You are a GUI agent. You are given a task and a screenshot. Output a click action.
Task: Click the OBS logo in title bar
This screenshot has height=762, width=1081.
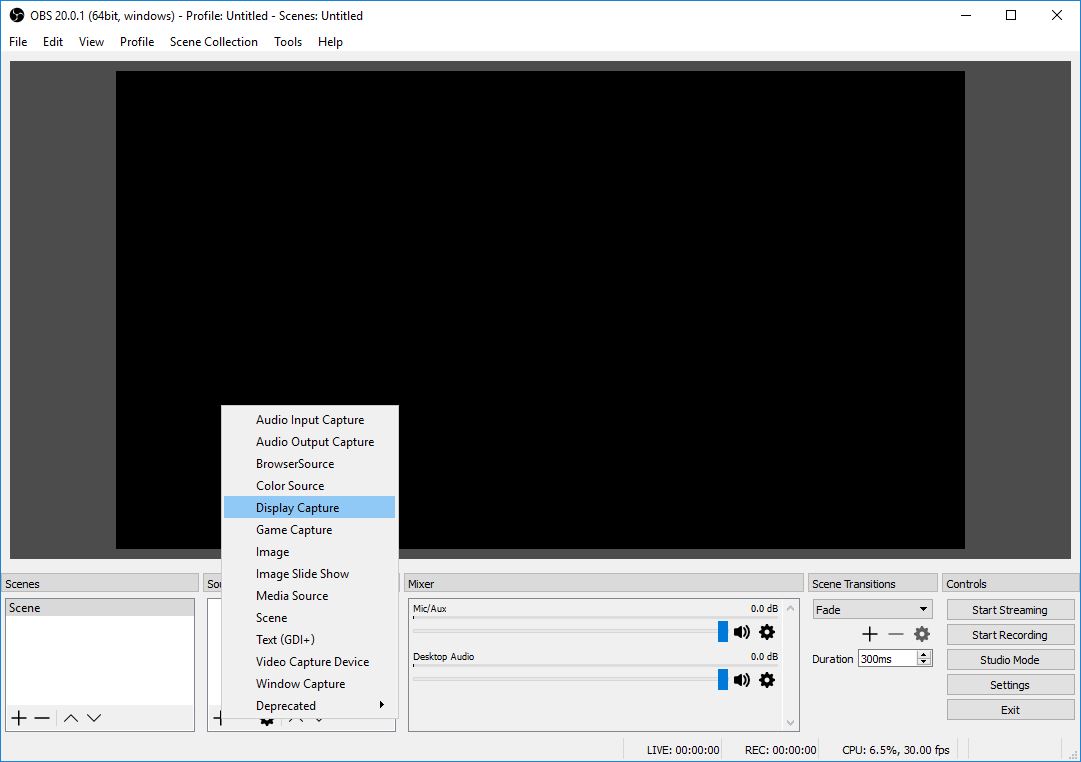point(17,15)
